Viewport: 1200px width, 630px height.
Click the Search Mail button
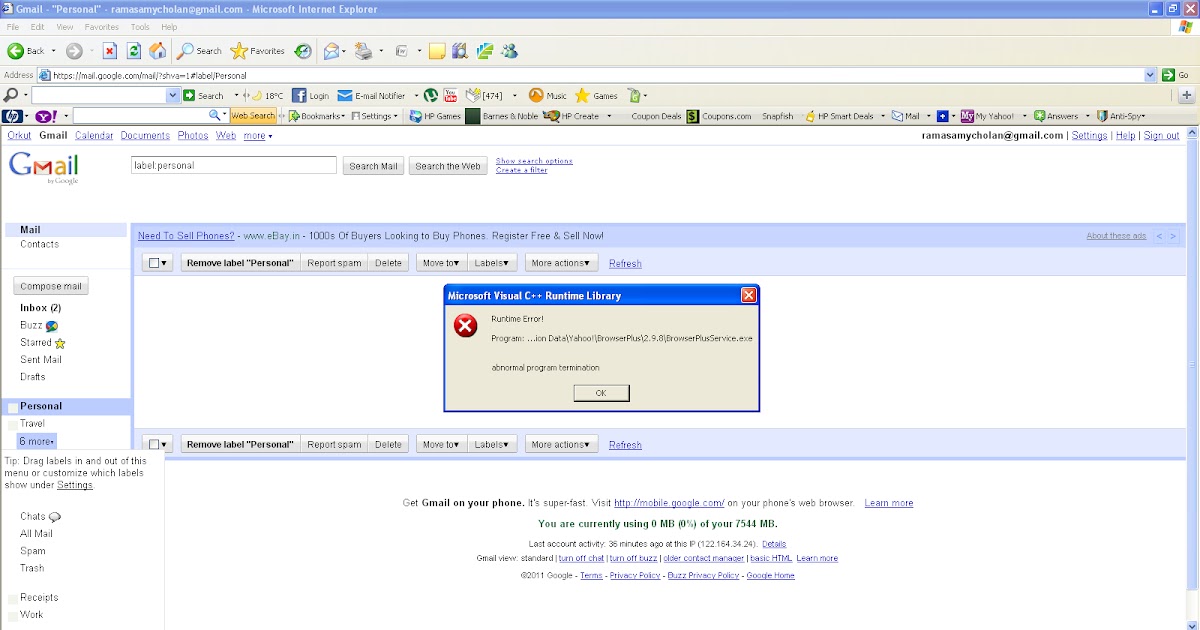(x=373, y=166)
